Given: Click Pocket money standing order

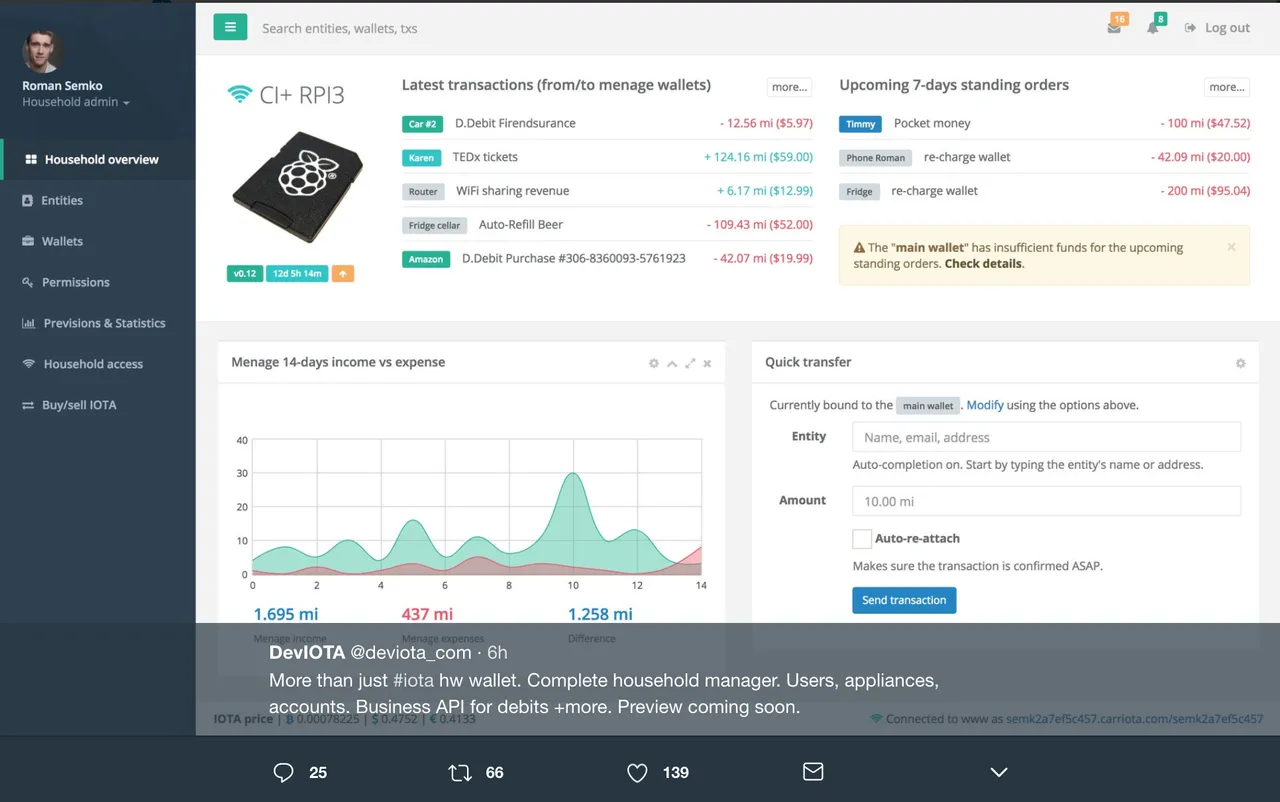Looking at the screenshot, I should pos(932,123).
